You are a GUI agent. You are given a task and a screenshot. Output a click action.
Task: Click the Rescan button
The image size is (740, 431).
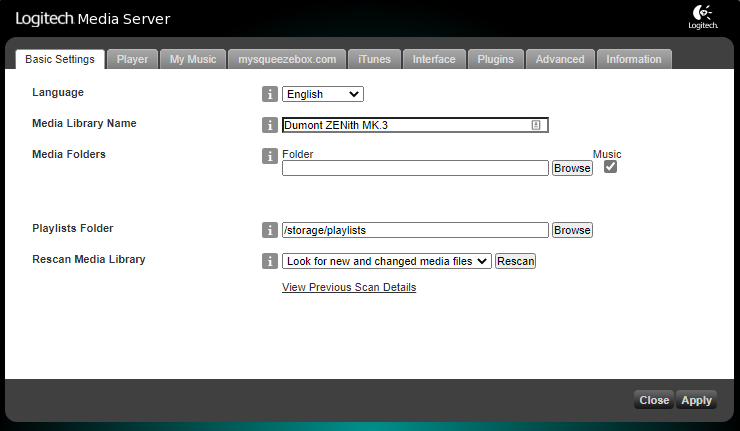(x=515, y=261)
